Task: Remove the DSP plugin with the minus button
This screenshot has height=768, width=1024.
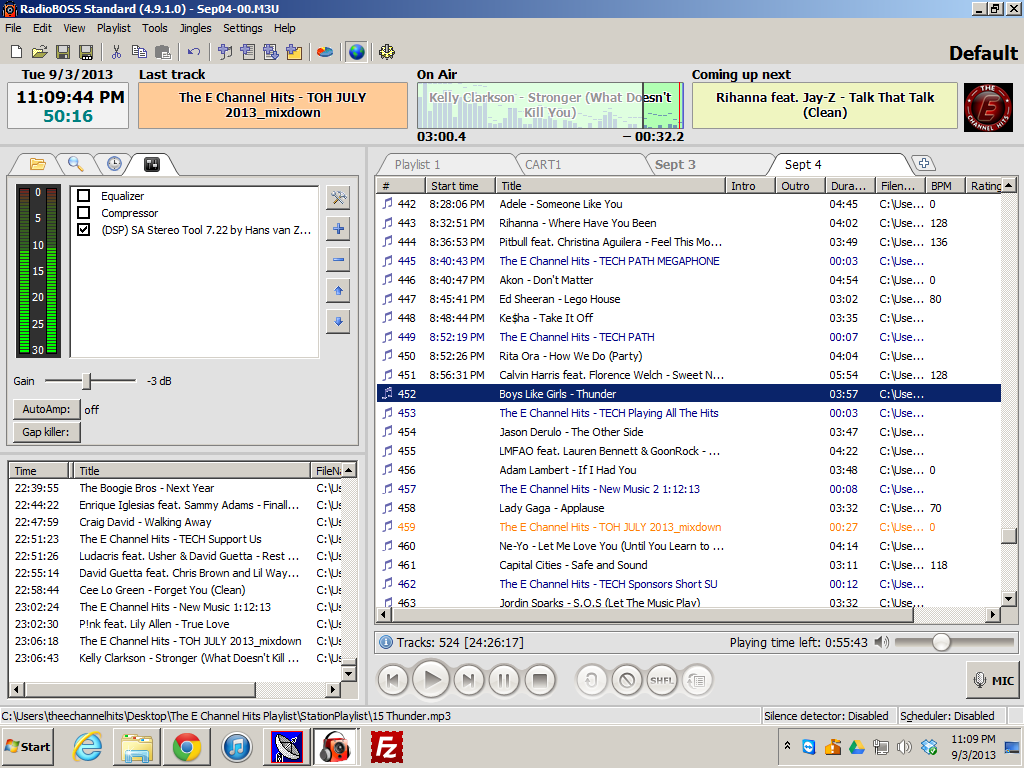Action: pos(338,259)
